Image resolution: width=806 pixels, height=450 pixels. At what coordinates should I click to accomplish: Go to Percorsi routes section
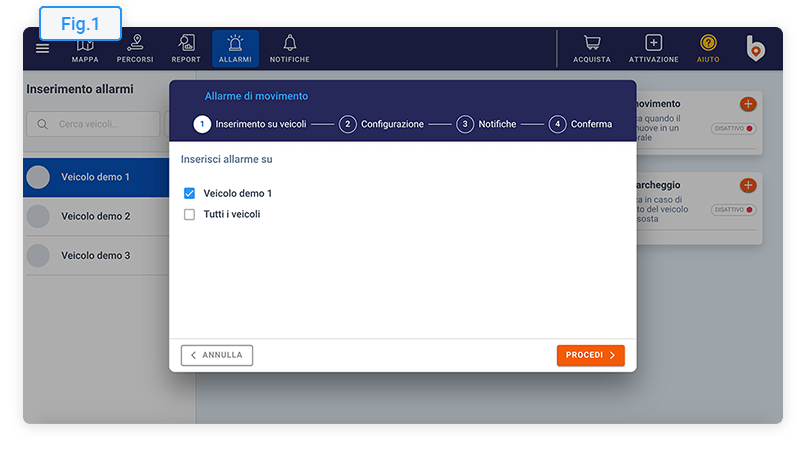135,49
